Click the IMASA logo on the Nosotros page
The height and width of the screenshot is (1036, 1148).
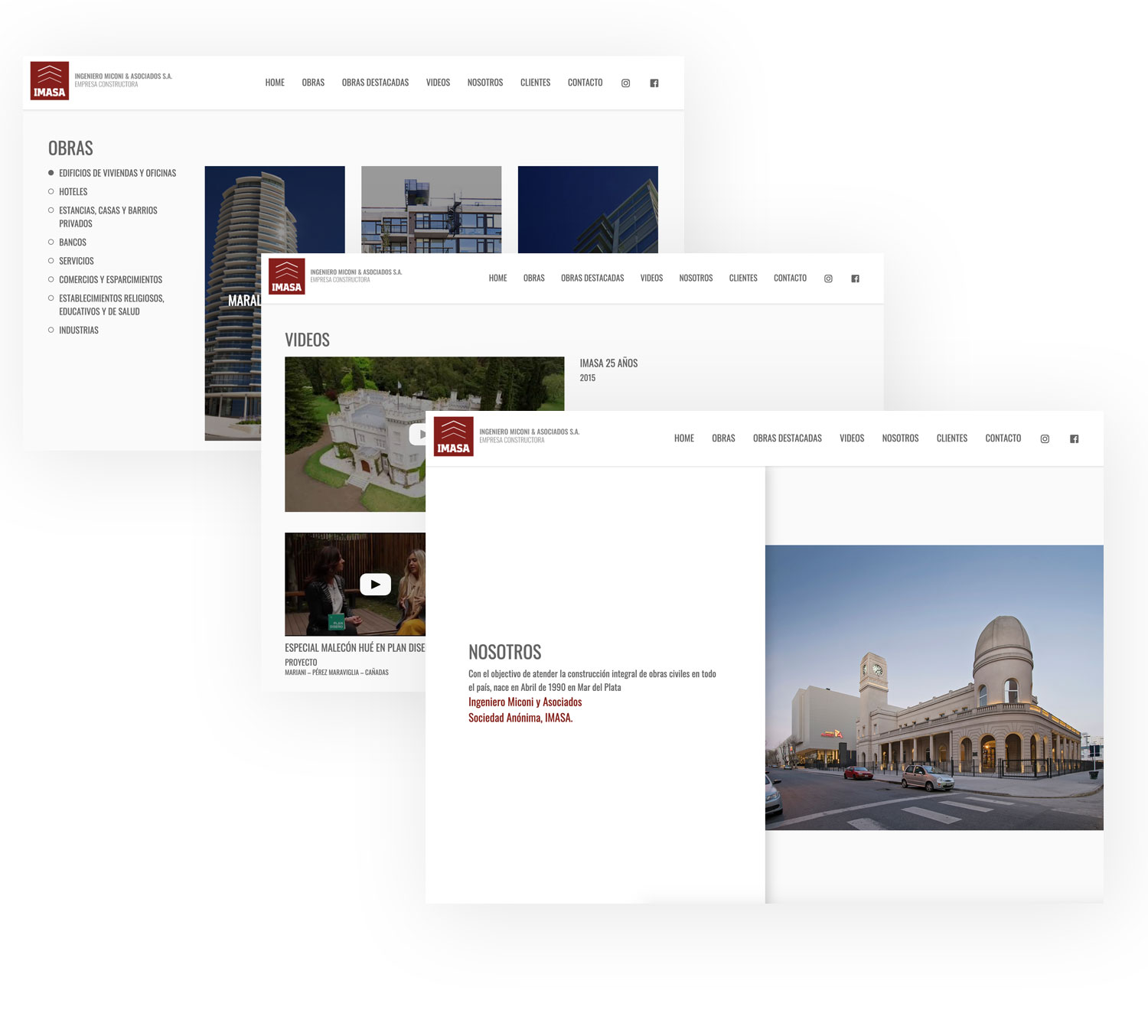pos(453,437)
